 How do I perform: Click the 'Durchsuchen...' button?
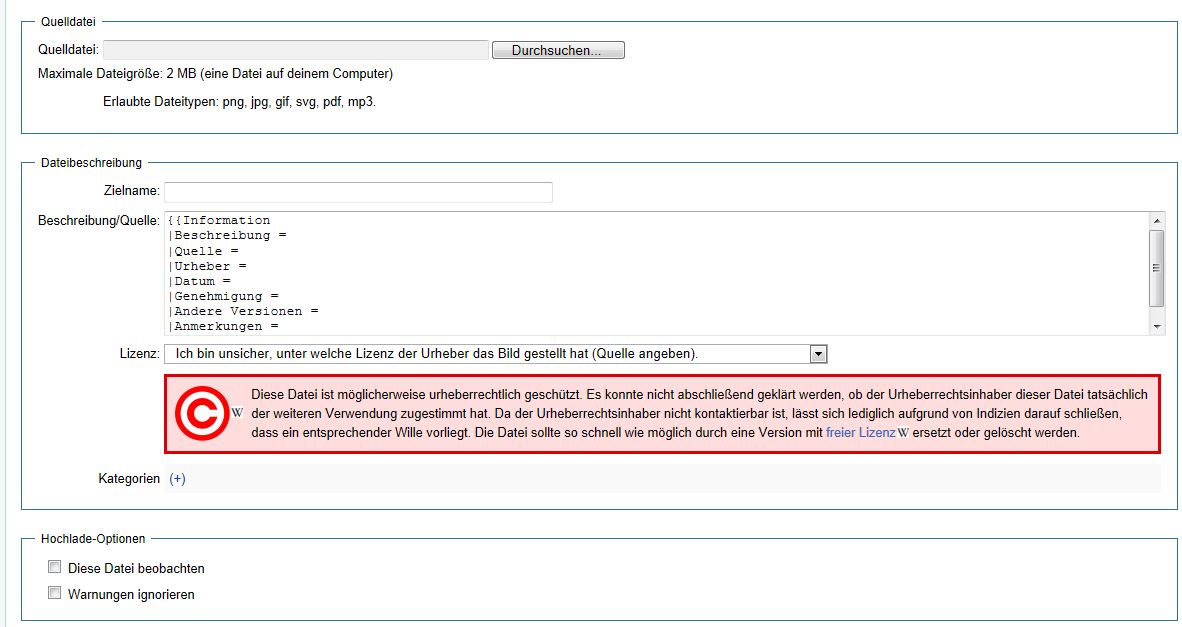coord(558,50)
